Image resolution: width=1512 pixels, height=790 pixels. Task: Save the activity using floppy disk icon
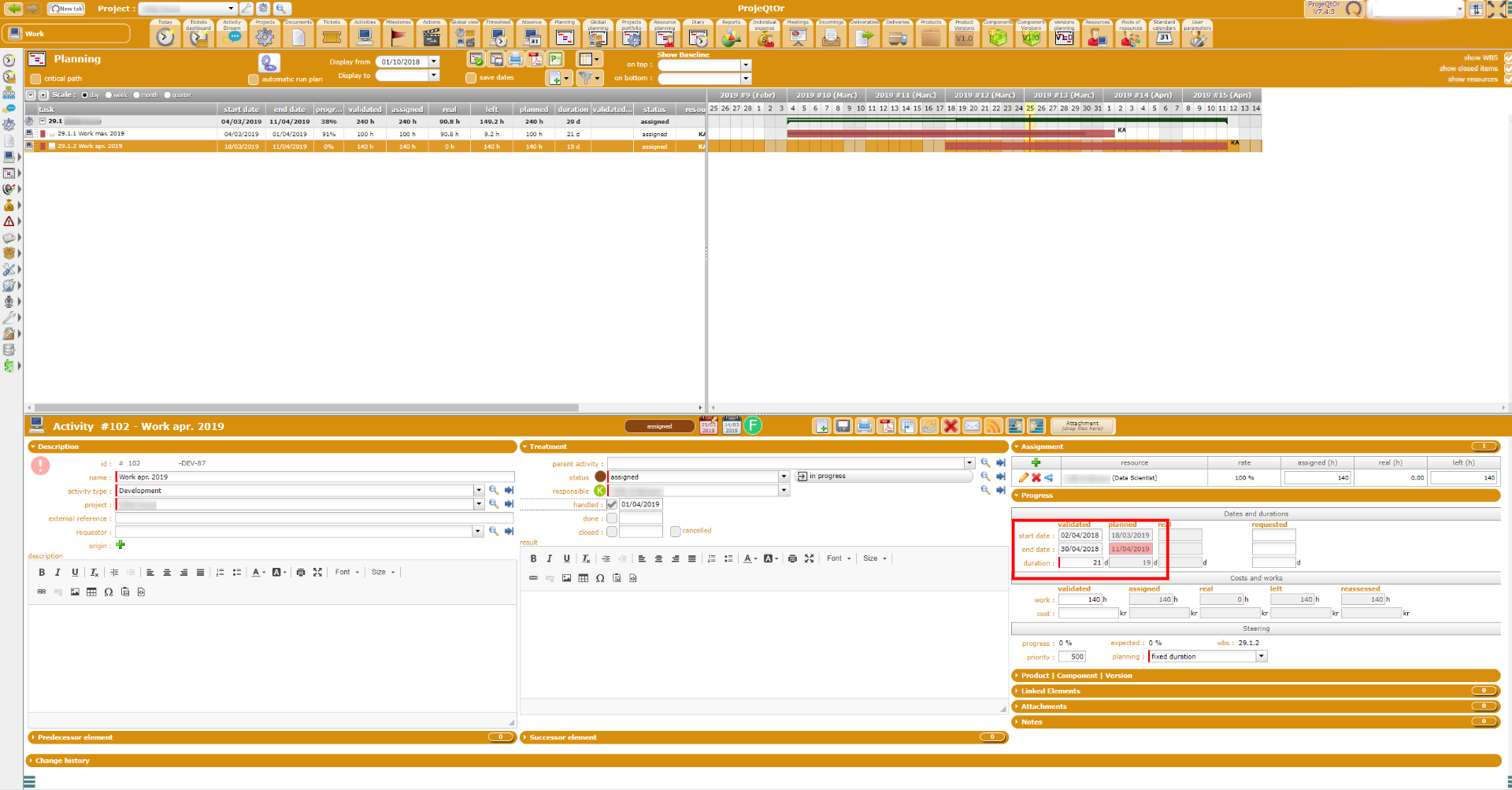tap(843, 426)
